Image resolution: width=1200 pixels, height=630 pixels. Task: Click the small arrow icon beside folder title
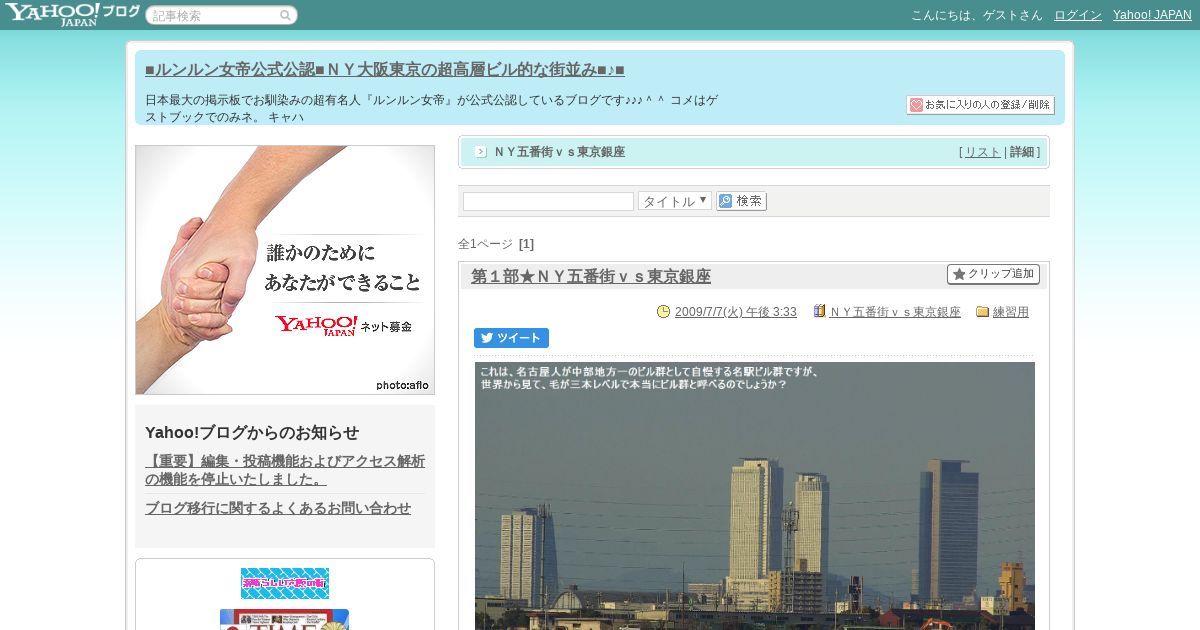pos(481,152)
